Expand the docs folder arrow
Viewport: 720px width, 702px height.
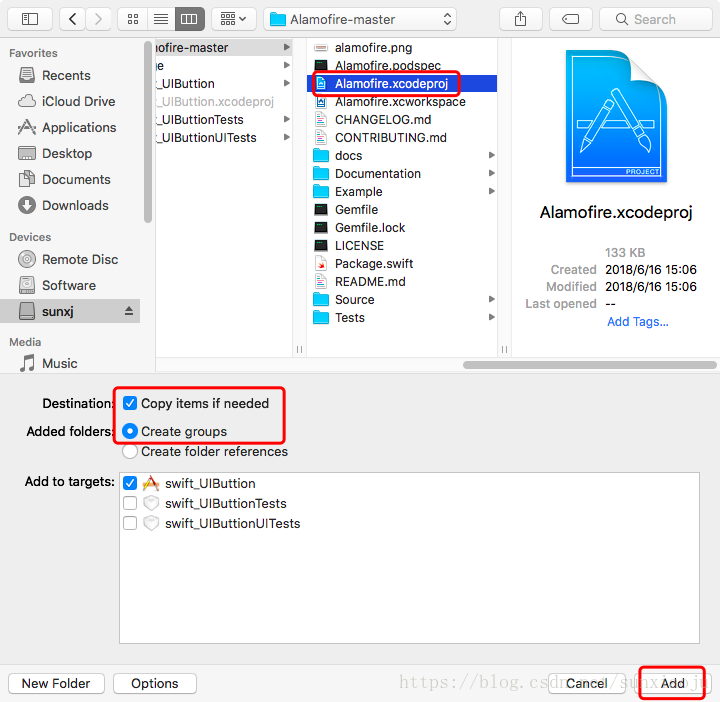(x=491, y=156)
